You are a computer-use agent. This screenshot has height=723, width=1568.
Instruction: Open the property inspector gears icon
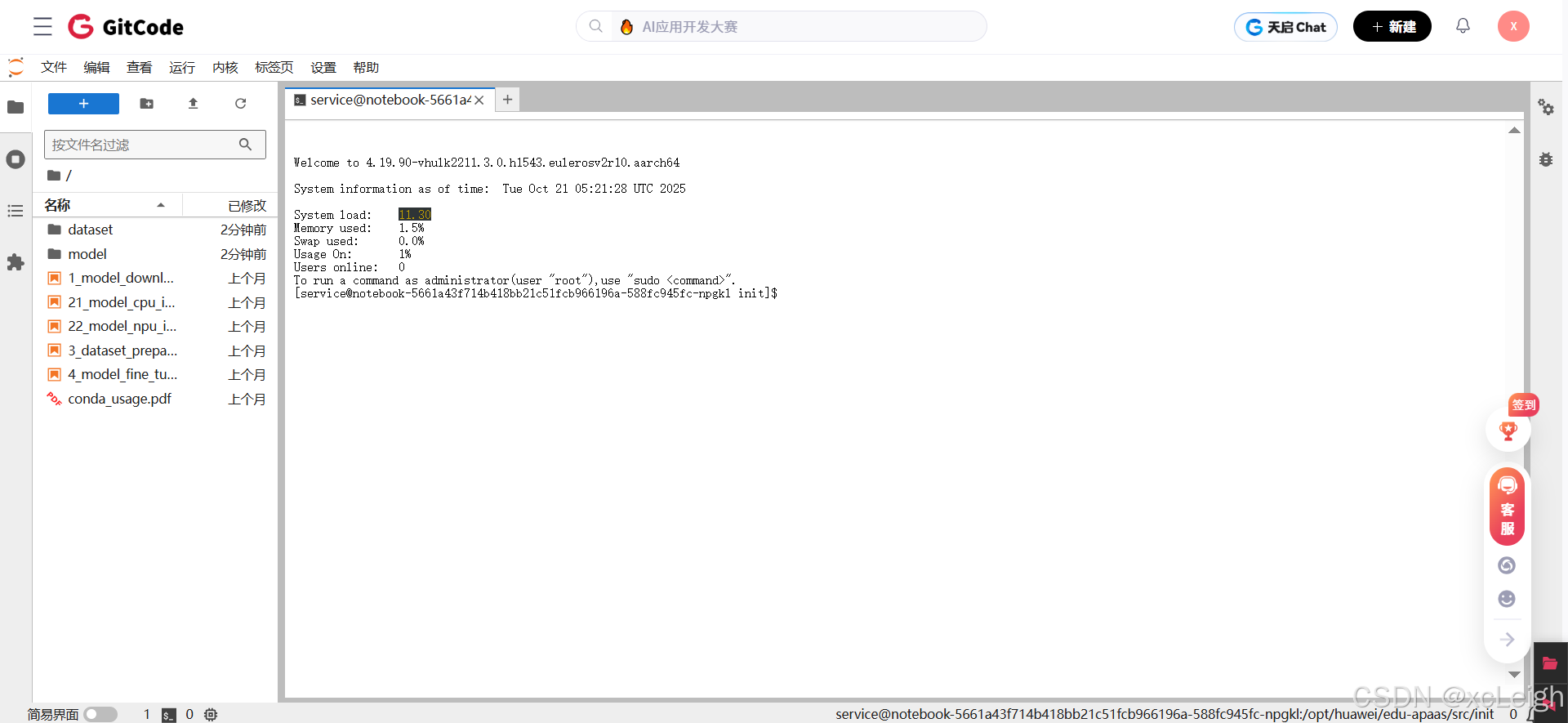(x=1546, y=107)
